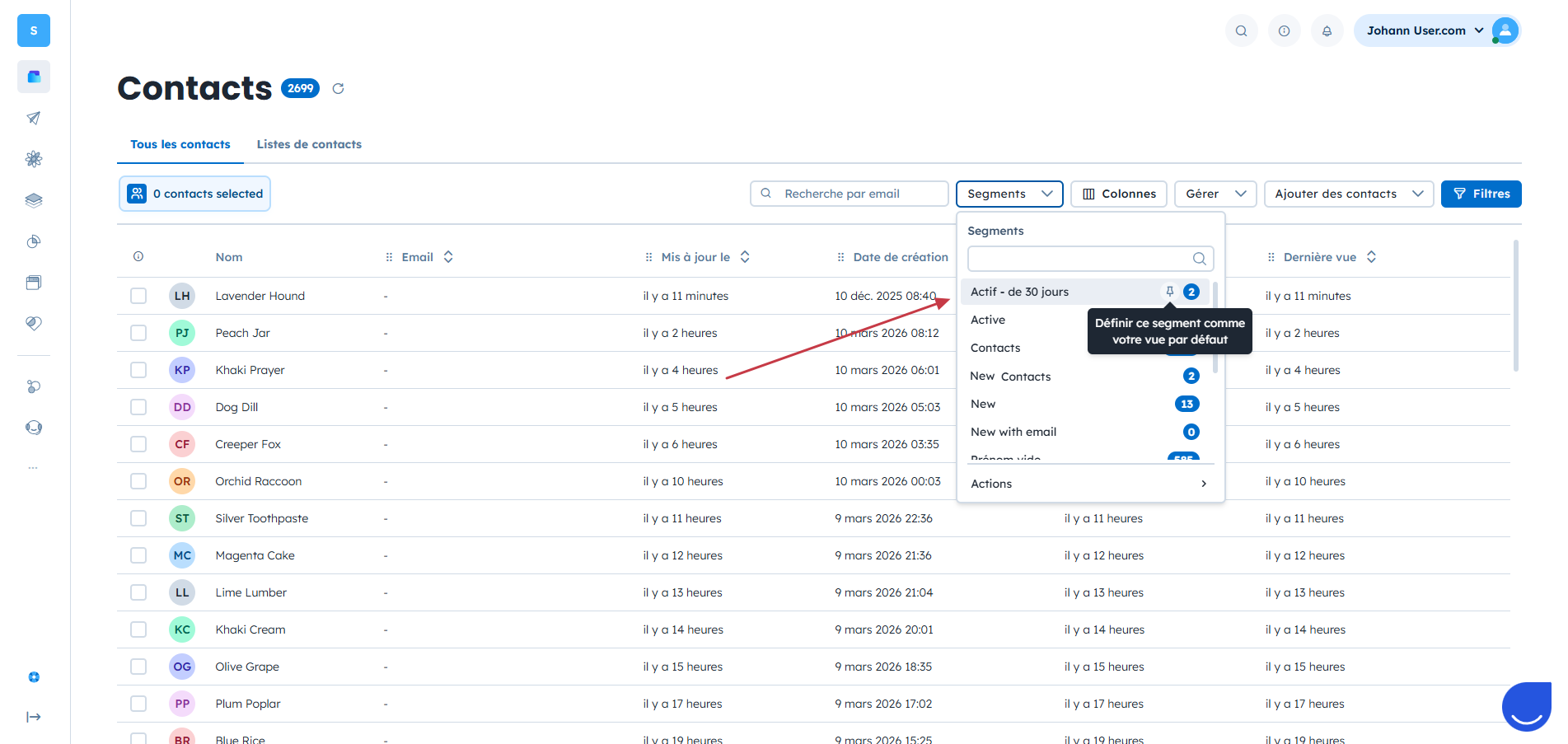This screenshot has width=1568, height=744.
Task: Click the '0 contacts selected' button
Action: (x=194, y=194)
